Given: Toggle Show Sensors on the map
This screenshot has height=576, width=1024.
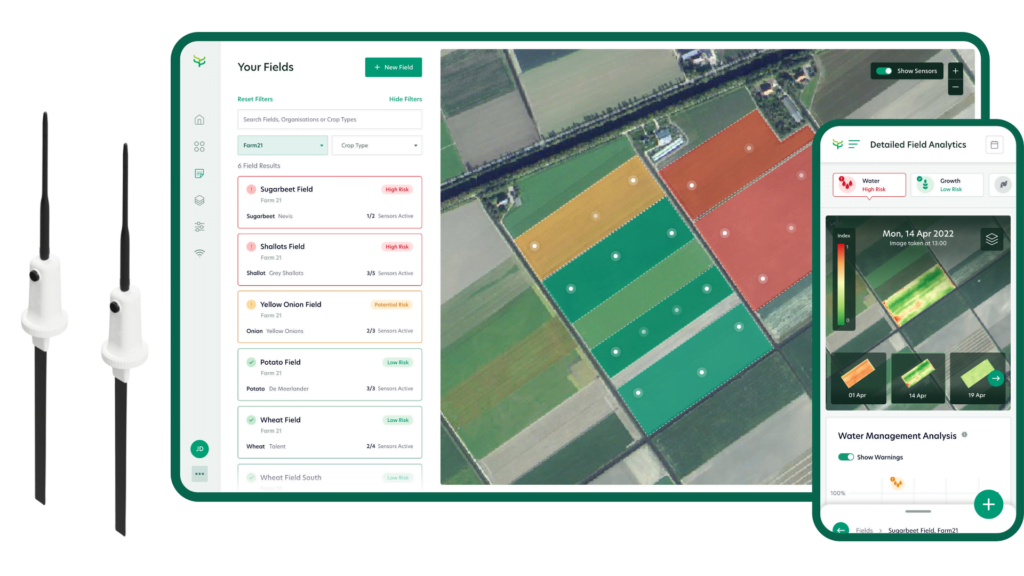Looking at the screenshot, I should pos(884,71).
